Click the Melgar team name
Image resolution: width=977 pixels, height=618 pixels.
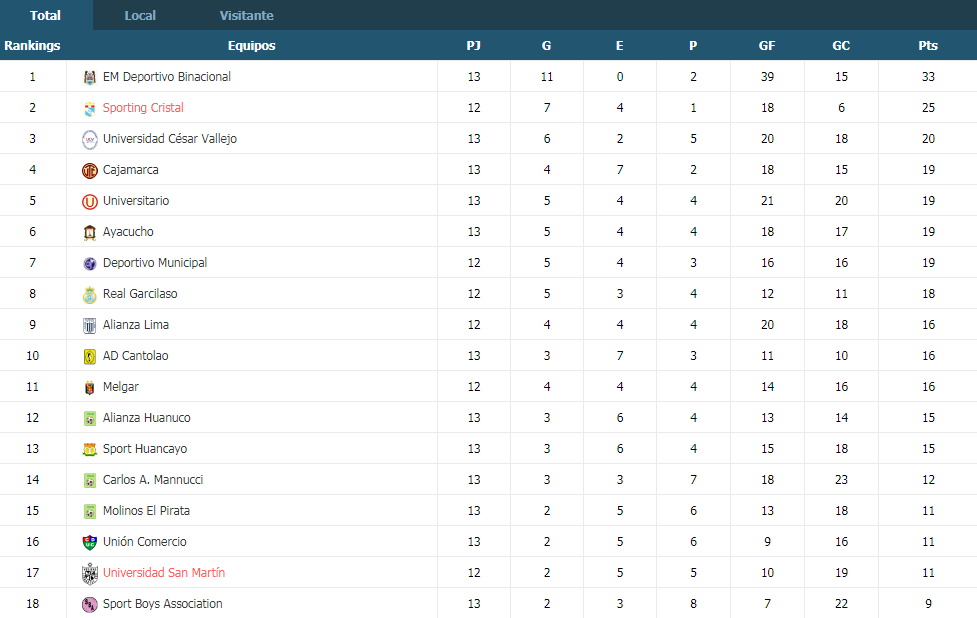pos(121,387)
